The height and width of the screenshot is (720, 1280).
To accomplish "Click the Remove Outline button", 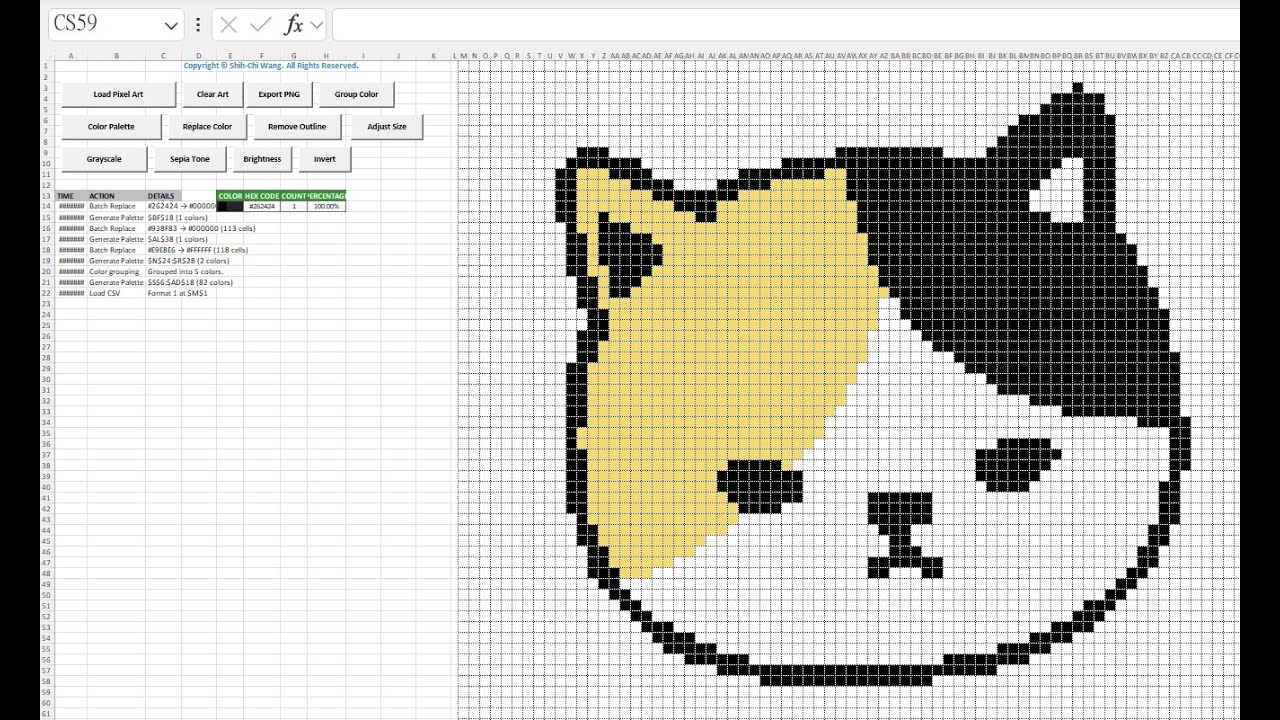I will 297,127.
